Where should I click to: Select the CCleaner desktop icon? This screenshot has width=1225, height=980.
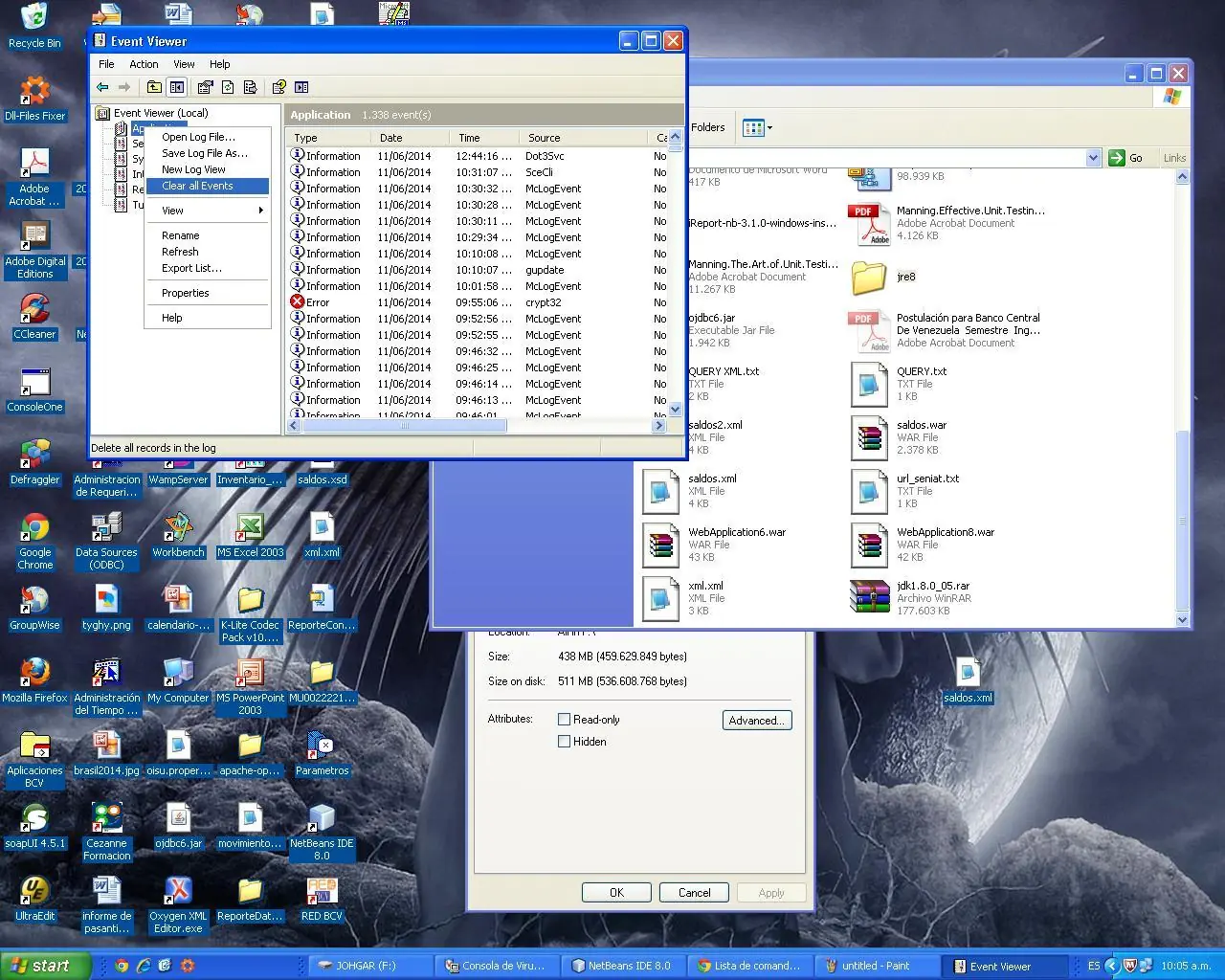[34, 316]
